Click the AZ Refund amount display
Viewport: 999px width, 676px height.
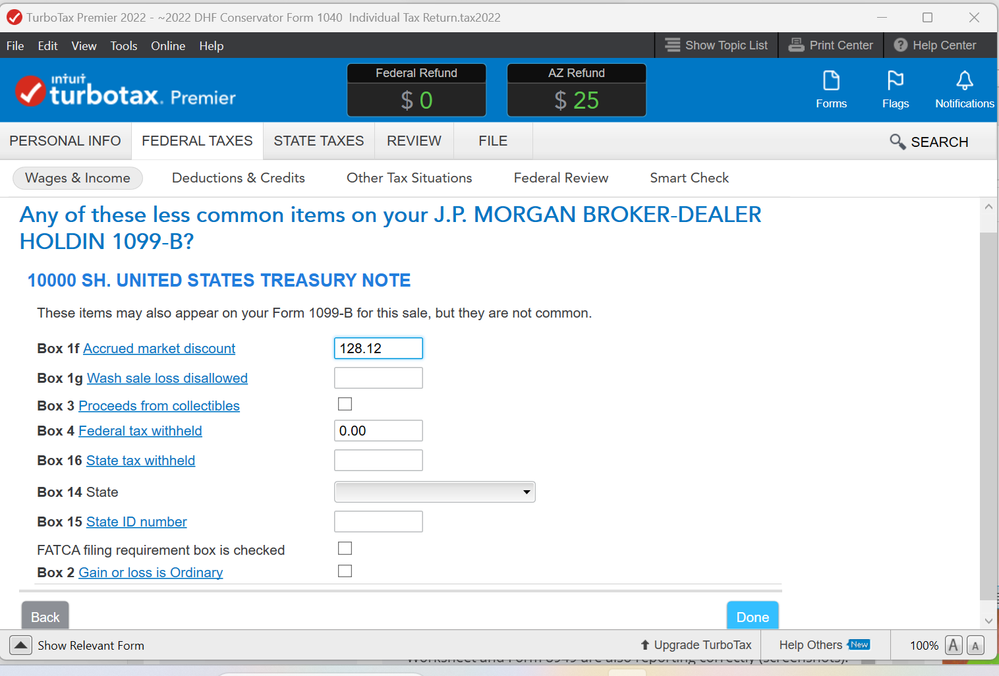point(577,100)
